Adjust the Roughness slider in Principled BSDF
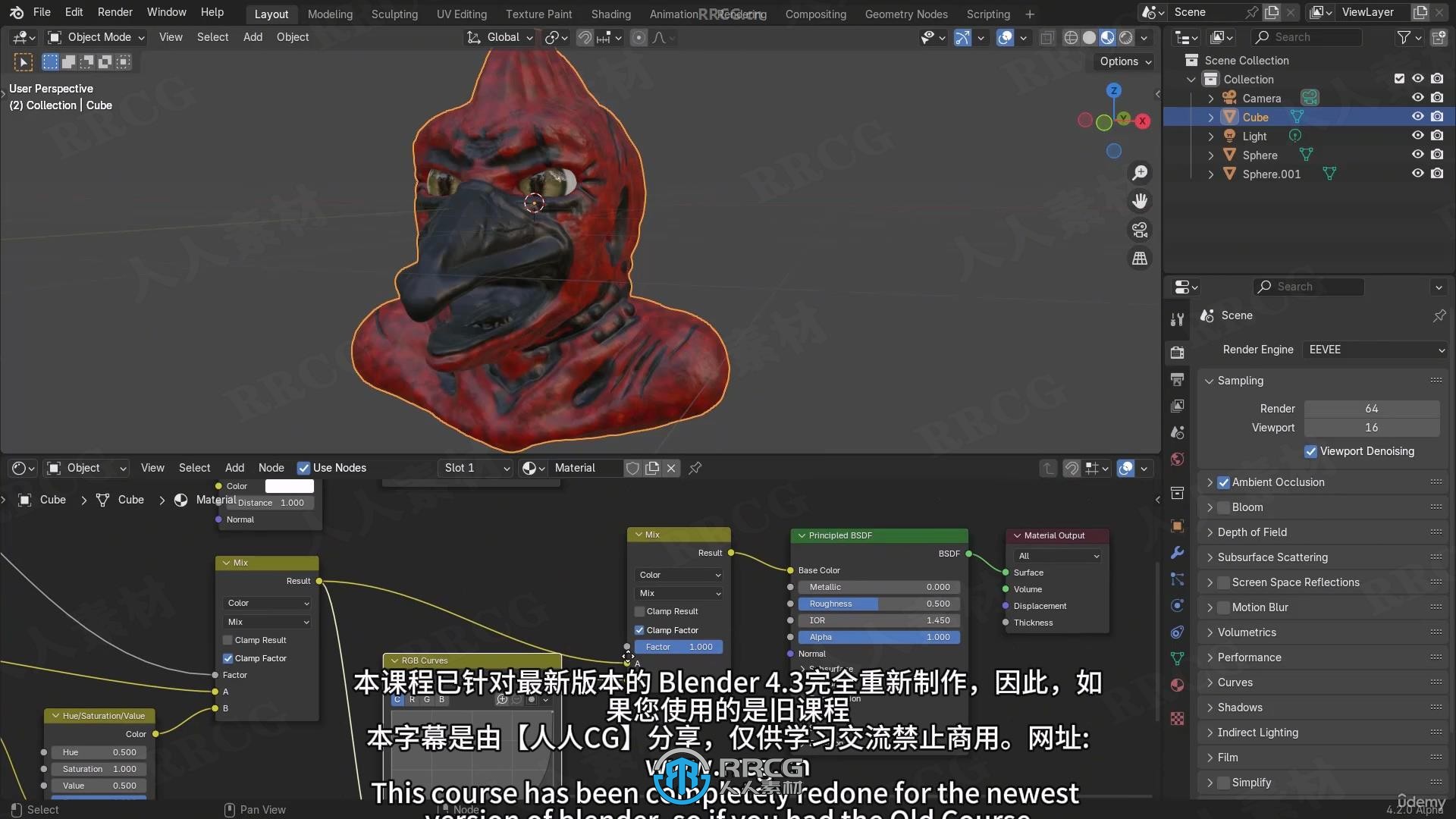 880,604
